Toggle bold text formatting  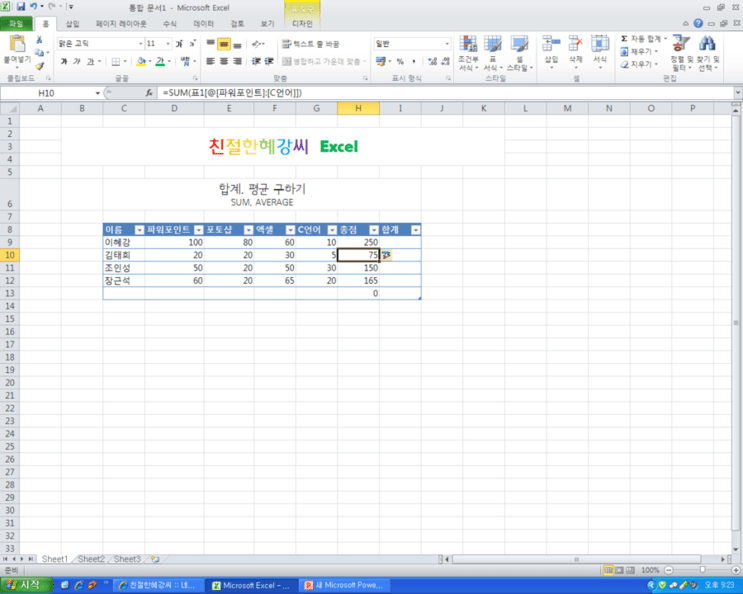64,62
